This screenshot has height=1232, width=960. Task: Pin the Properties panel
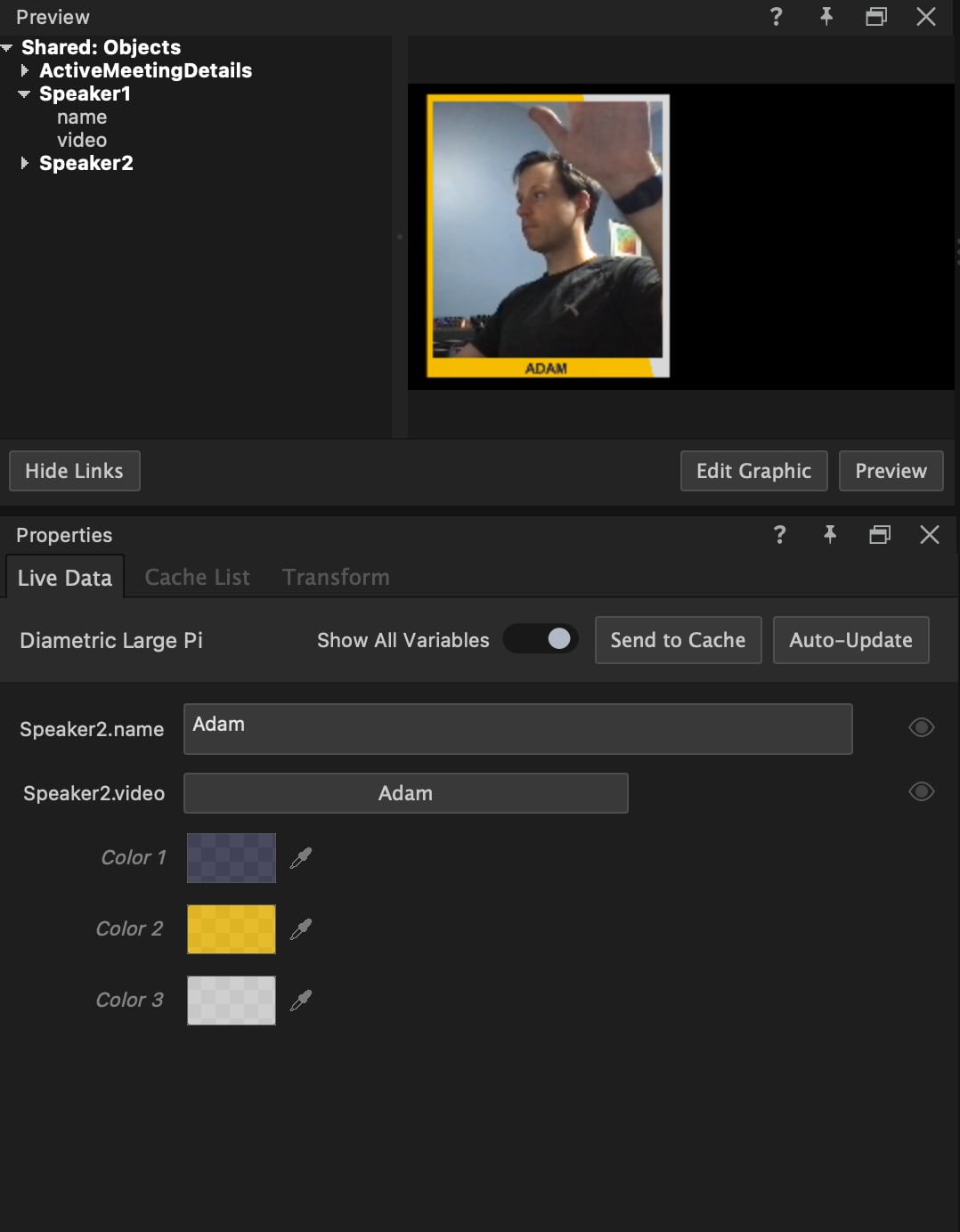tap(829, 534)
